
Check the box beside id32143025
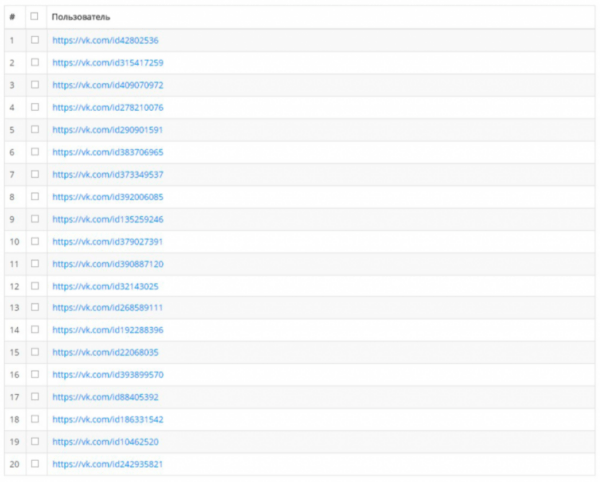pyautogui.click(x=35, y=286)
